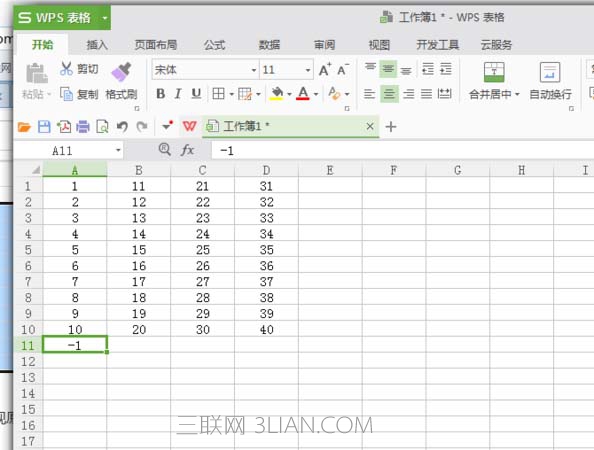Switch to the 插入 ribbon tab
594x450 pixels.
[x=97, y=45]
